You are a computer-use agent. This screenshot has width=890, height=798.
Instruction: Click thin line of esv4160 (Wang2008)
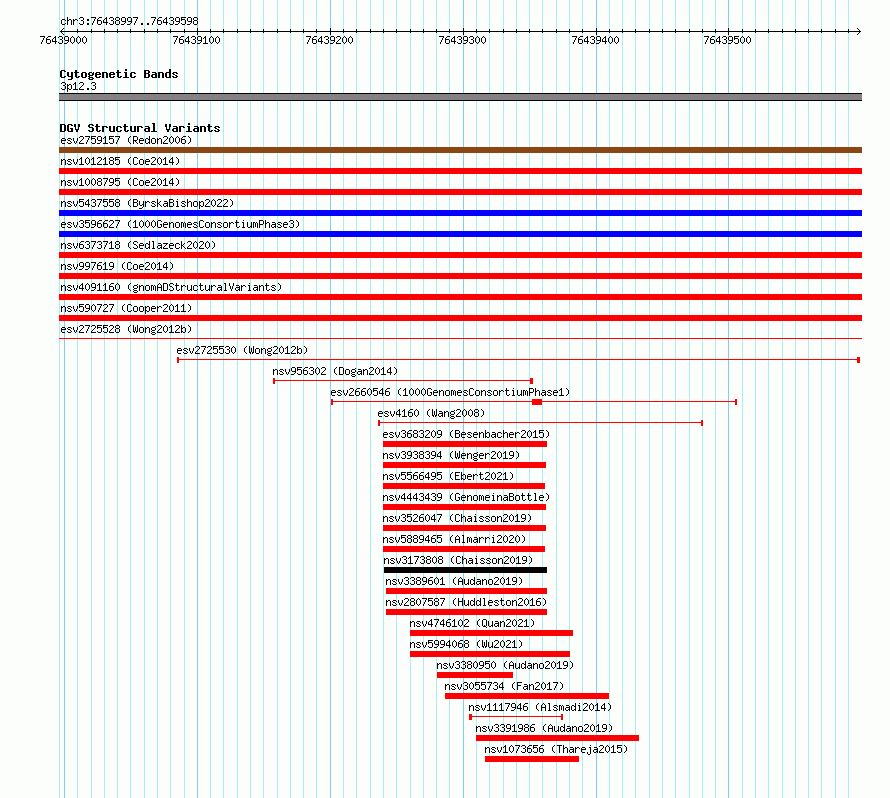pyautogui.click(x=540, y=423)
